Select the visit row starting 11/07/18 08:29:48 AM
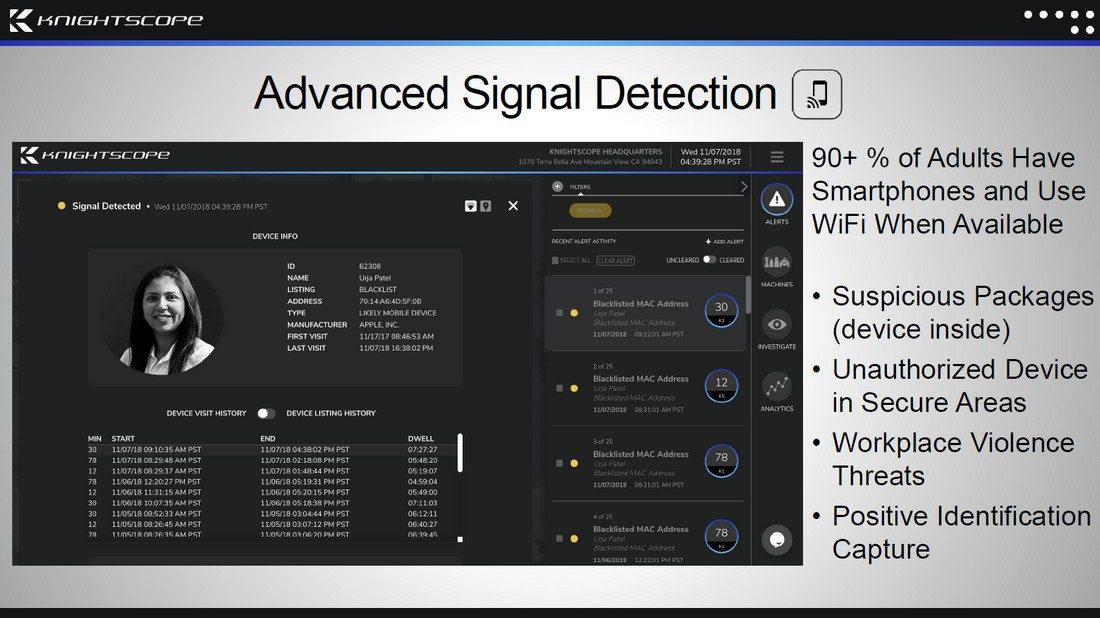The width and height of the screenshot is (1100, 618). [271, 461]
